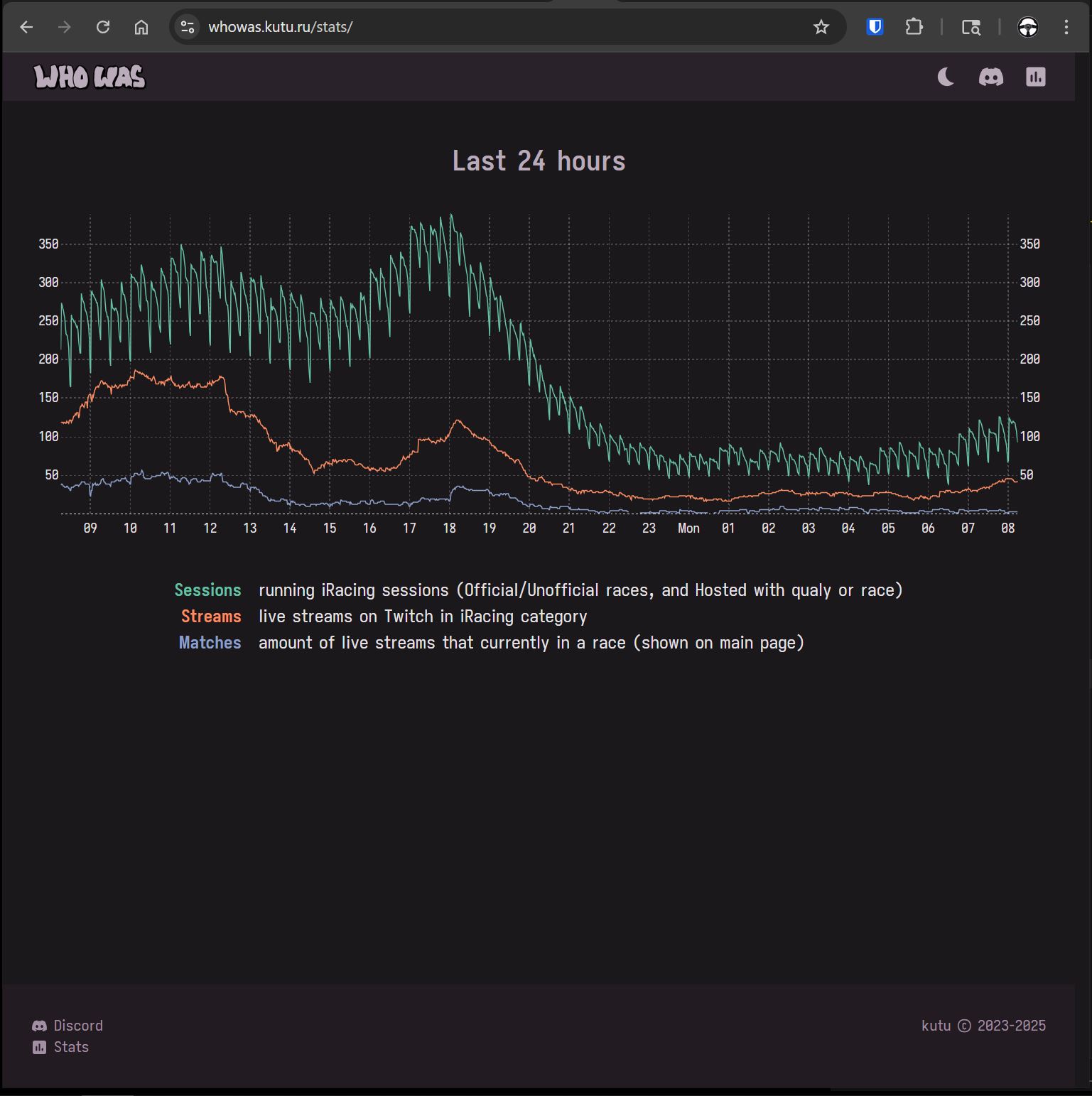Select the Last 24 hours heading
Screen dimensions: 1092x1096
click(539, 161)
